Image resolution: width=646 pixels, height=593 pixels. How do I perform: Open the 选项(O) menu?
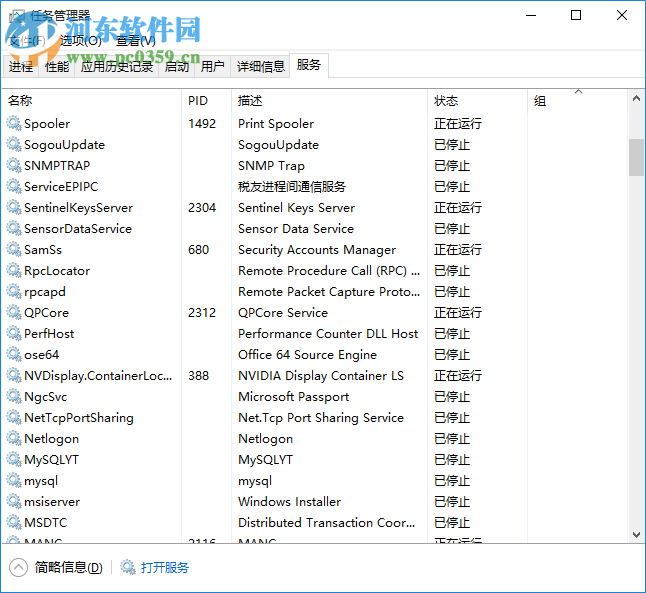81,40
